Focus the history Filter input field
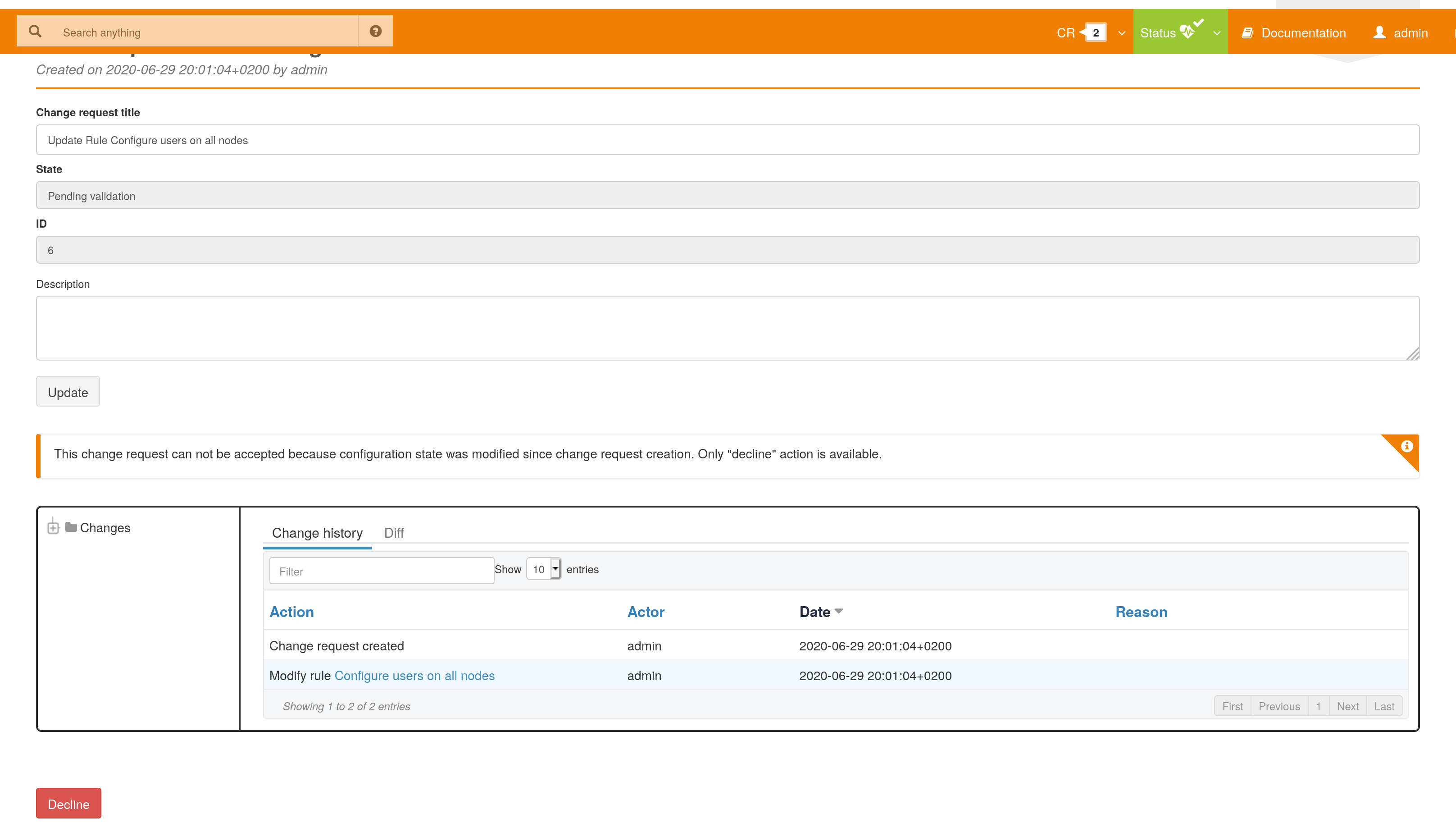1456x823 pixels. tap(382, 571)
